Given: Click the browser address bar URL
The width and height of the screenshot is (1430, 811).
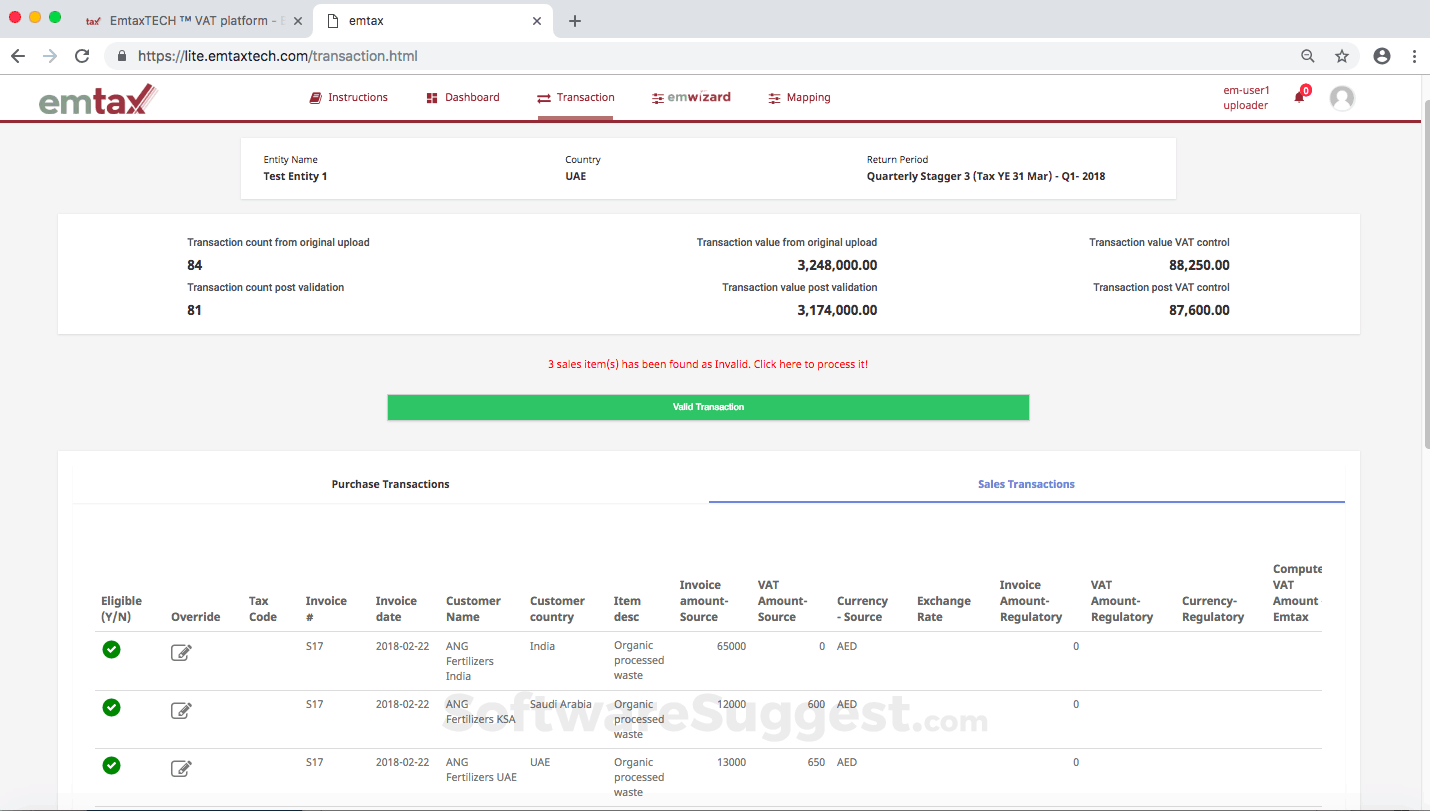Looking at the screenshot, I should (x=278, y=56).
